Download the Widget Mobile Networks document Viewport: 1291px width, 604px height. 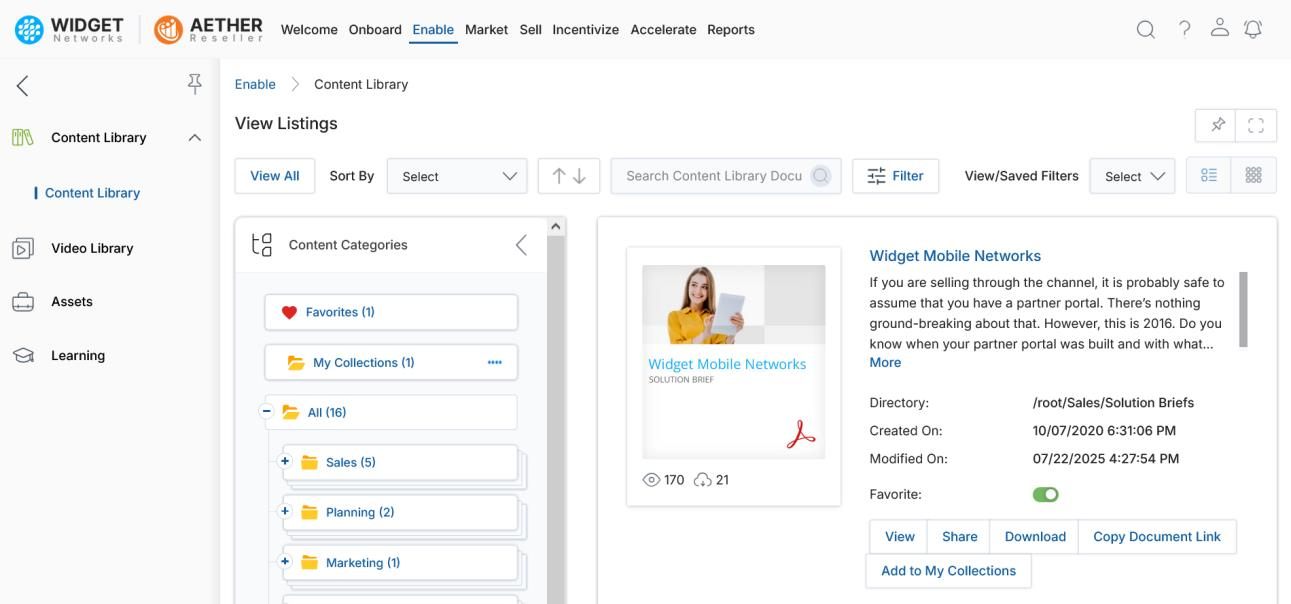tap(1035, 537)
